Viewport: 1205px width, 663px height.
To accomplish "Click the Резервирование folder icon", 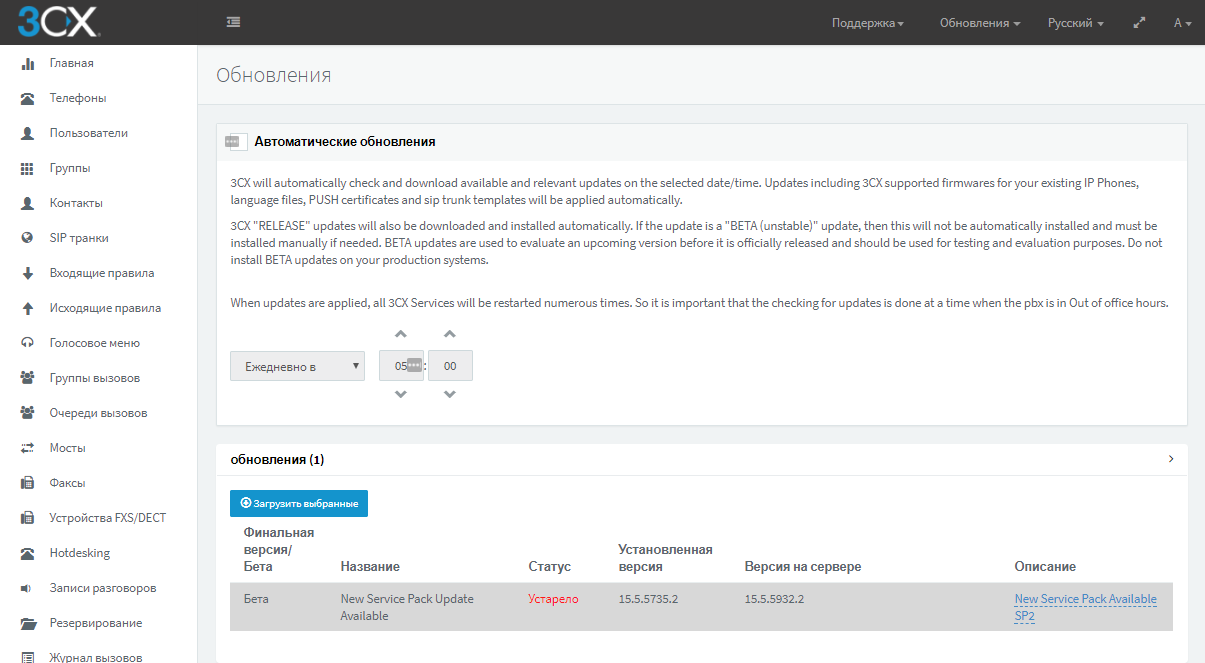I will click(28, 623).
